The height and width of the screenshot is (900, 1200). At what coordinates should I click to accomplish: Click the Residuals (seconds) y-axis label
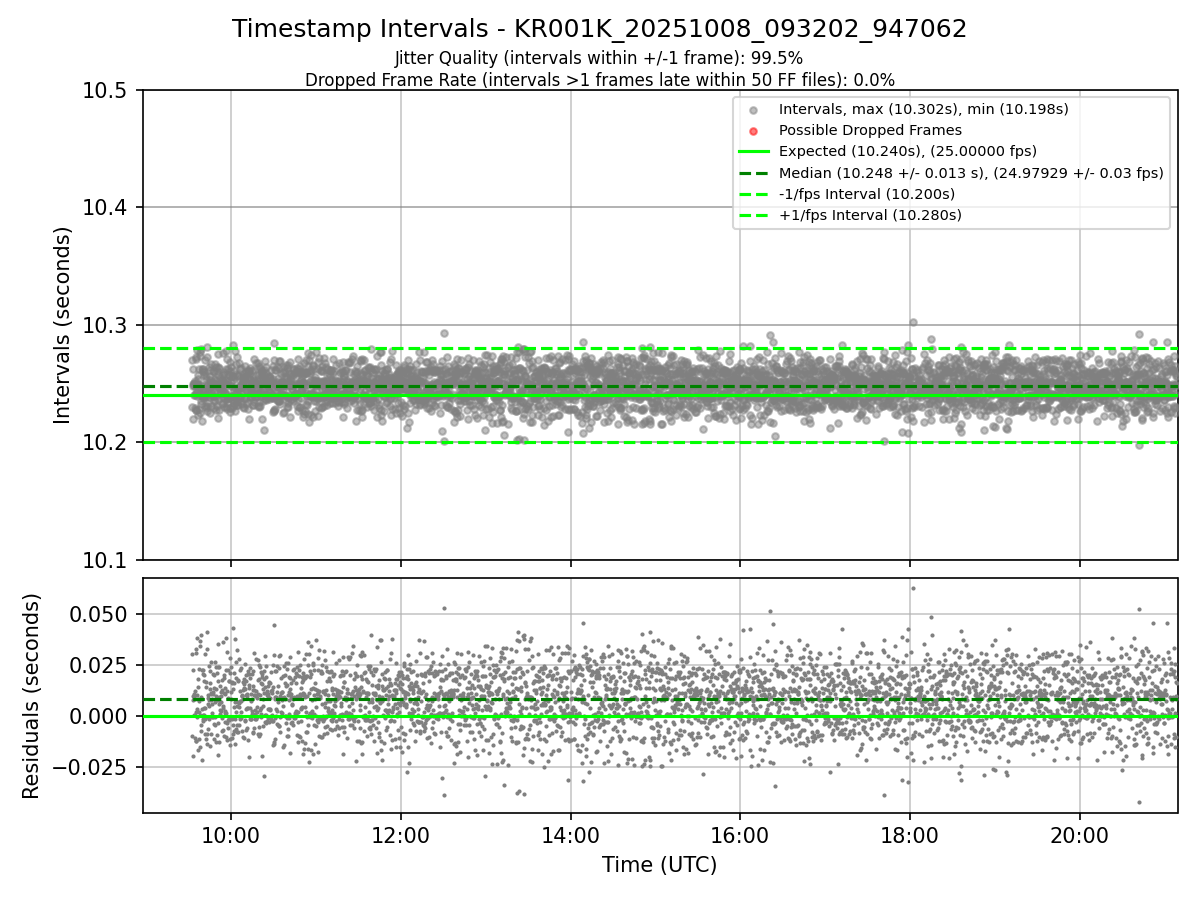32,696
